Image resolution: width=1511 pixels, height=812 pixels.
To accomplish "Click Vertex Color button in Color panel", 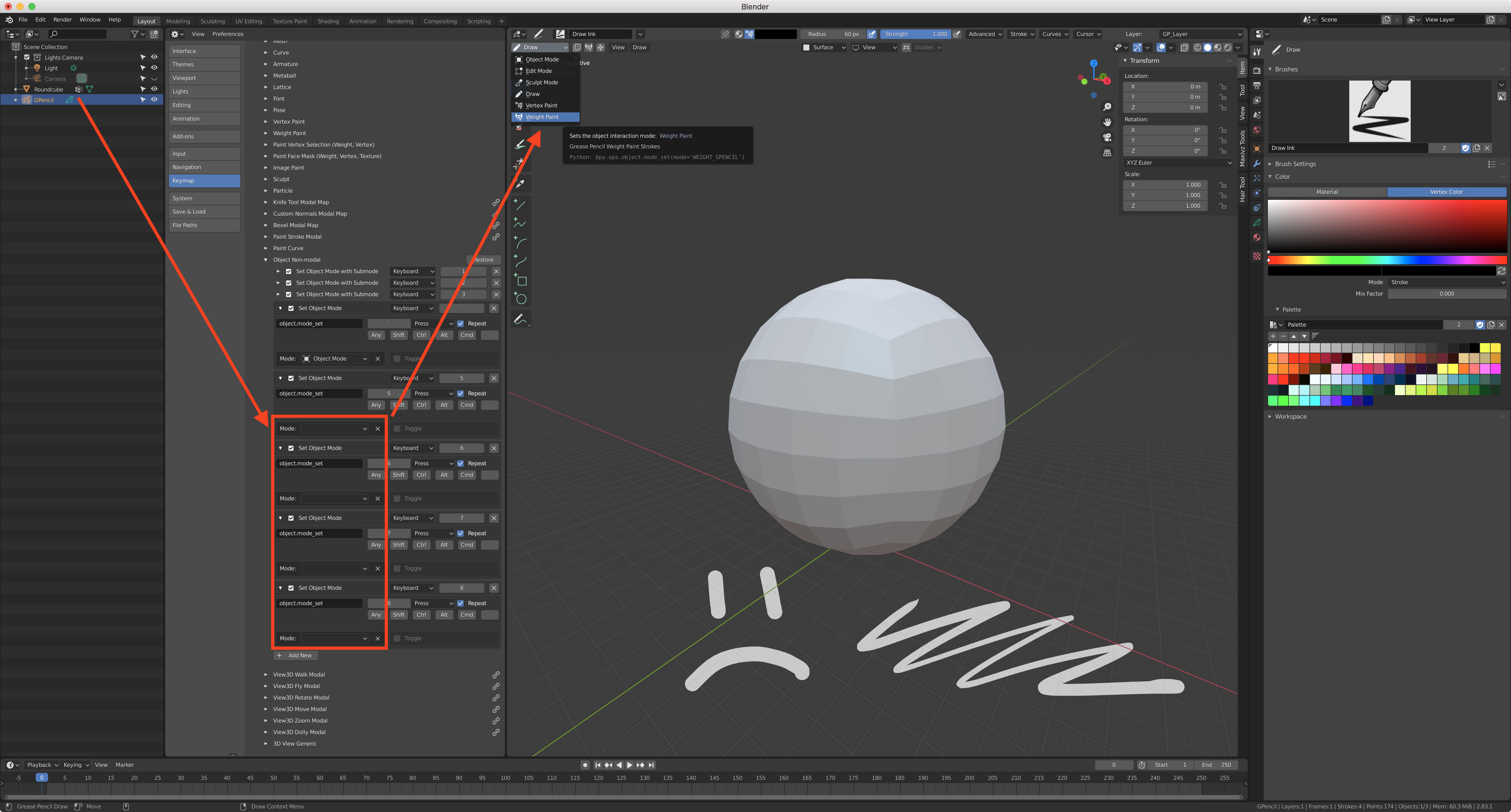I will click(x=1446, y=192).
